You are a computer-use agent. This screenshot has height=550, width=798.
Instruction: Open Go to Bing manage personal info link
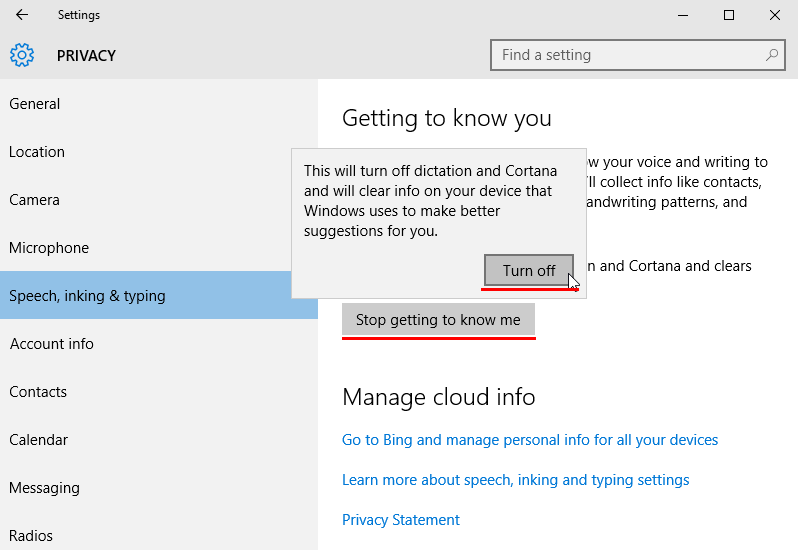tap(530, 440)
